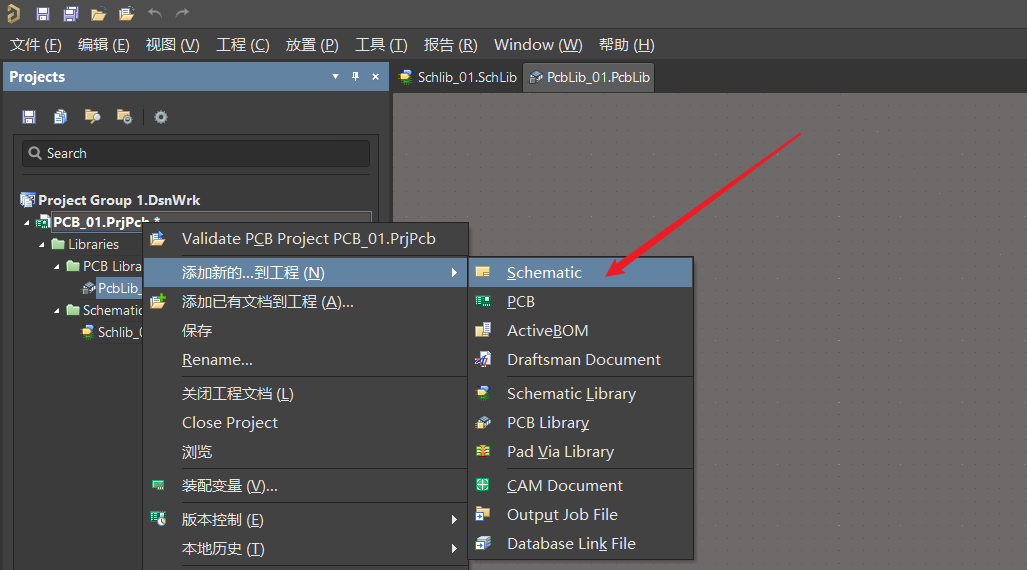Image resolution: width=1027 pixels, height=570 pixels.
Task: Expand 本地历史 (T) submenu
Action: (x=306, y=549)
